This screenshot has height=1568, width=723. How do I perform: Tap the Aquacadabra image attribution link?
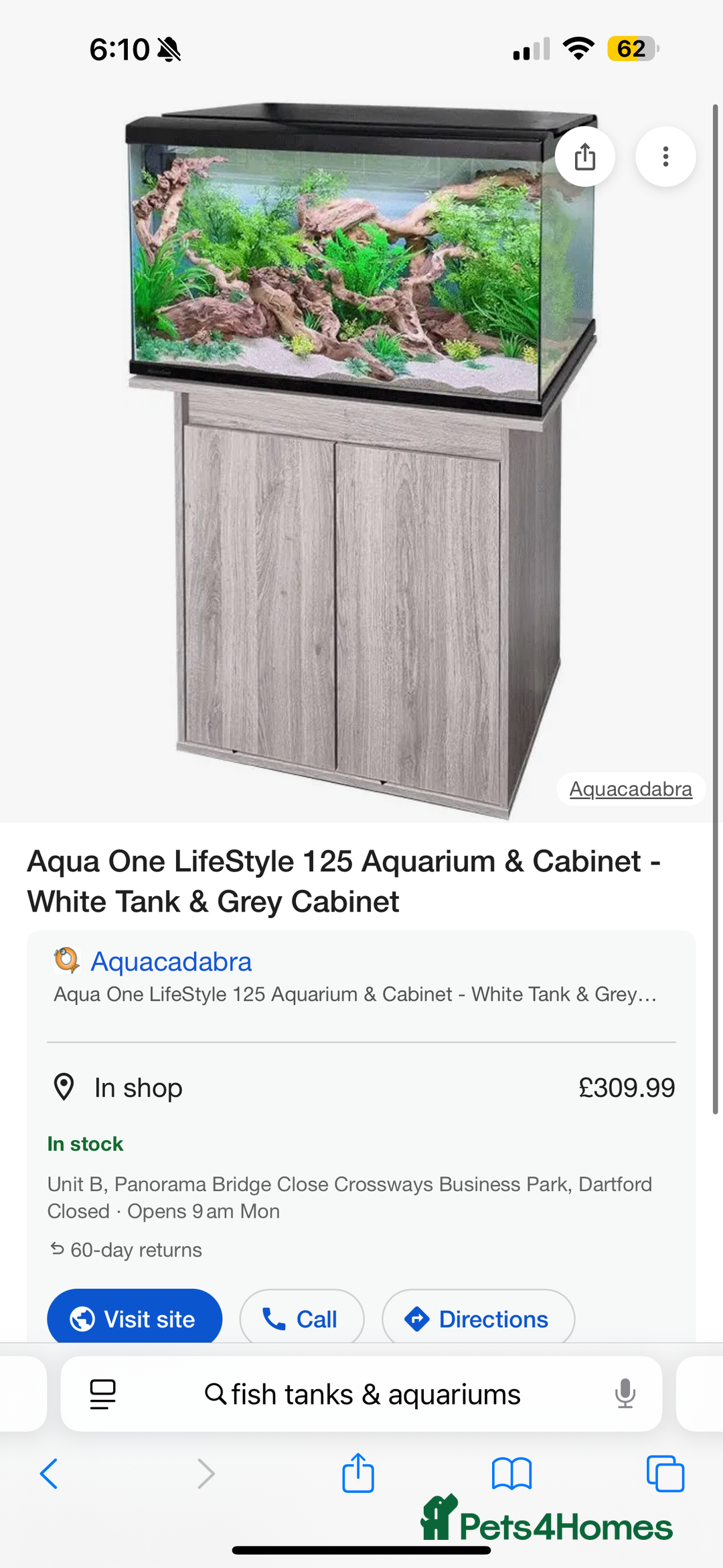(630, 789)
